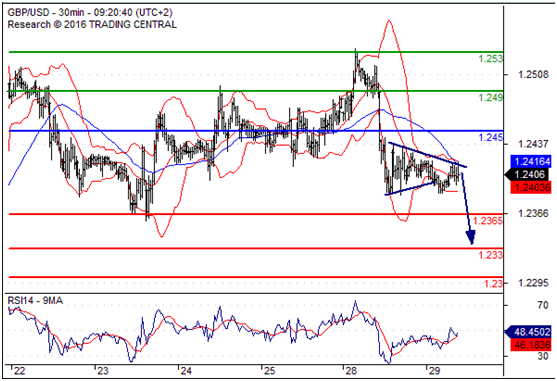Click the RSI average tag 46.1836
Screen dimensions: 557x381
click(531, 344)
